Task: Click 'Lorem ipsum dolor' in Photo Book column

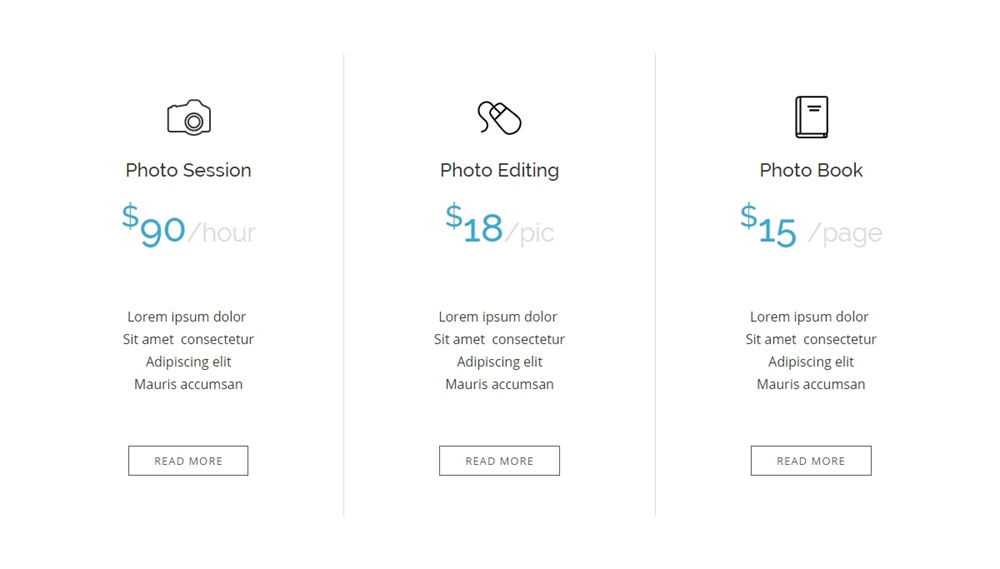Action: coord(809,316)
